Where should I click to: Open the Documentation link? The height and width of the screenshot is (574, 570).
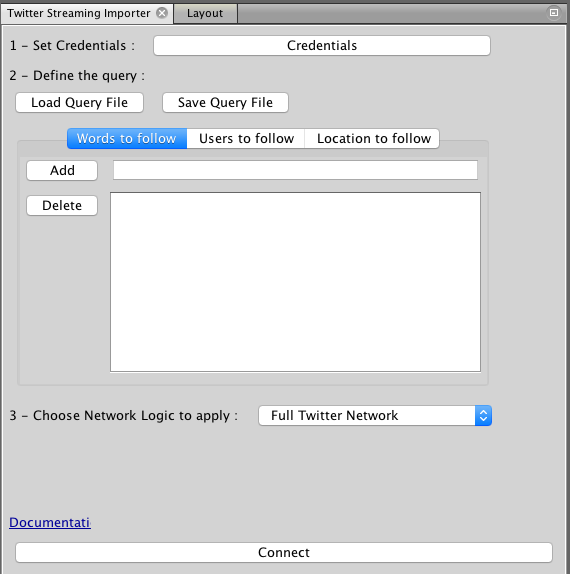[50, 522]
